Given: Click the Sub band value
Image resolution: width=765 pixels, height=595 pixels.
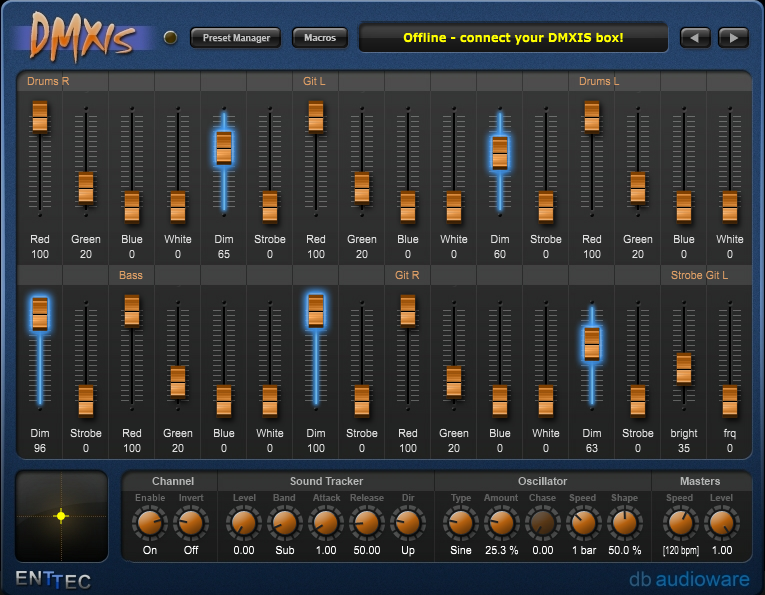Looking at the screenshot, I should tap(284, 550).
